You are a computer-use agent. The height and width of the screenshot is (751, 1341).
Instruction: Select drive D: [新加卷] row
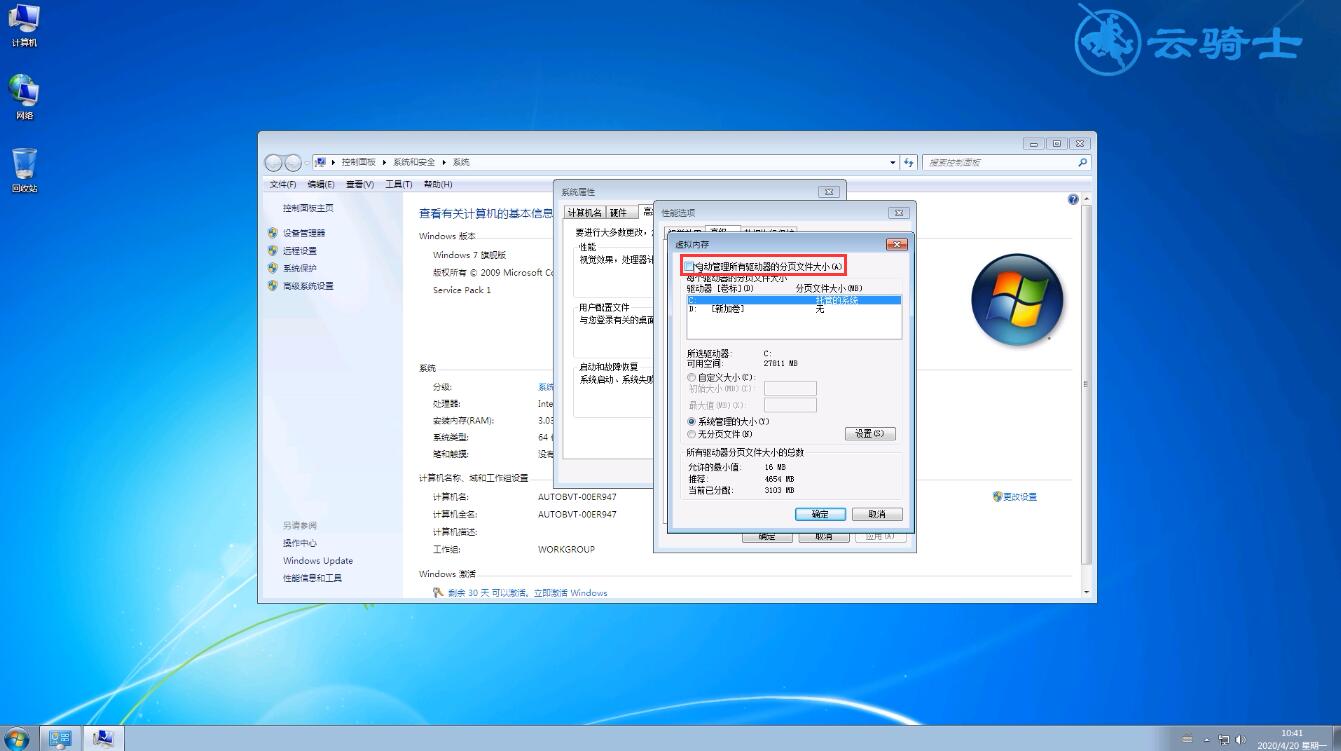794,309
